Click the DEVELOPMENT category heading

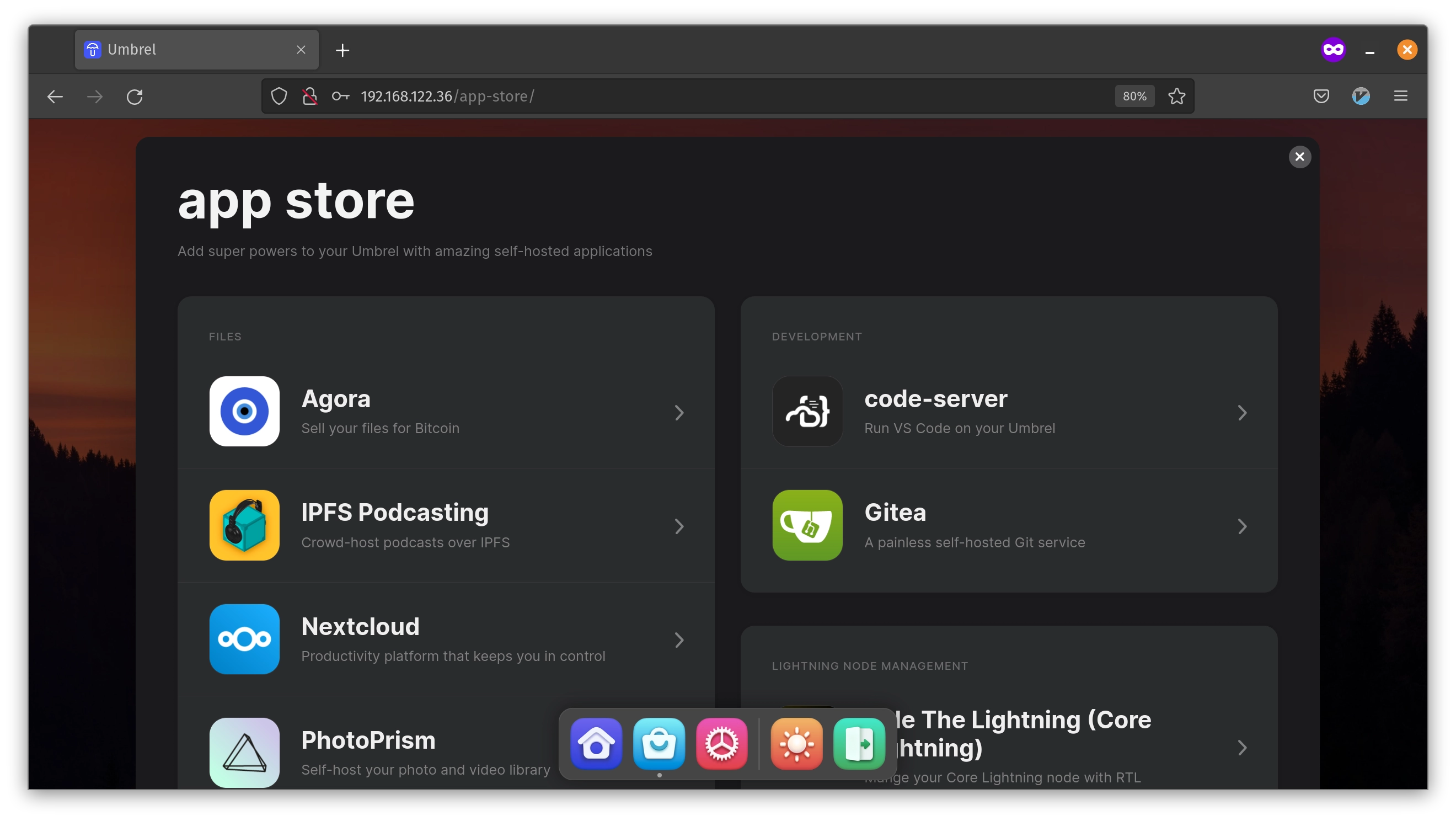click(817, 337)
